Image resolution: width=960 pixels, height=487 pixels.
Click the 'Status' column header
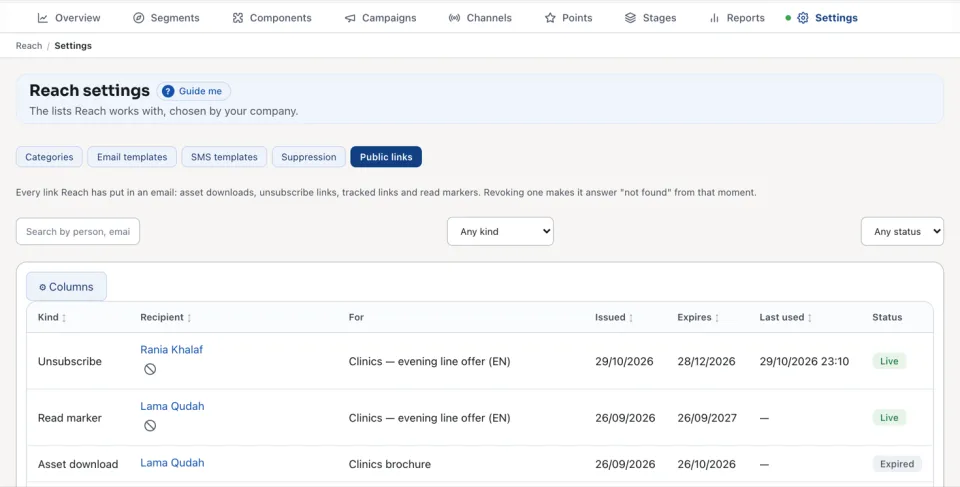coord(887,317)
